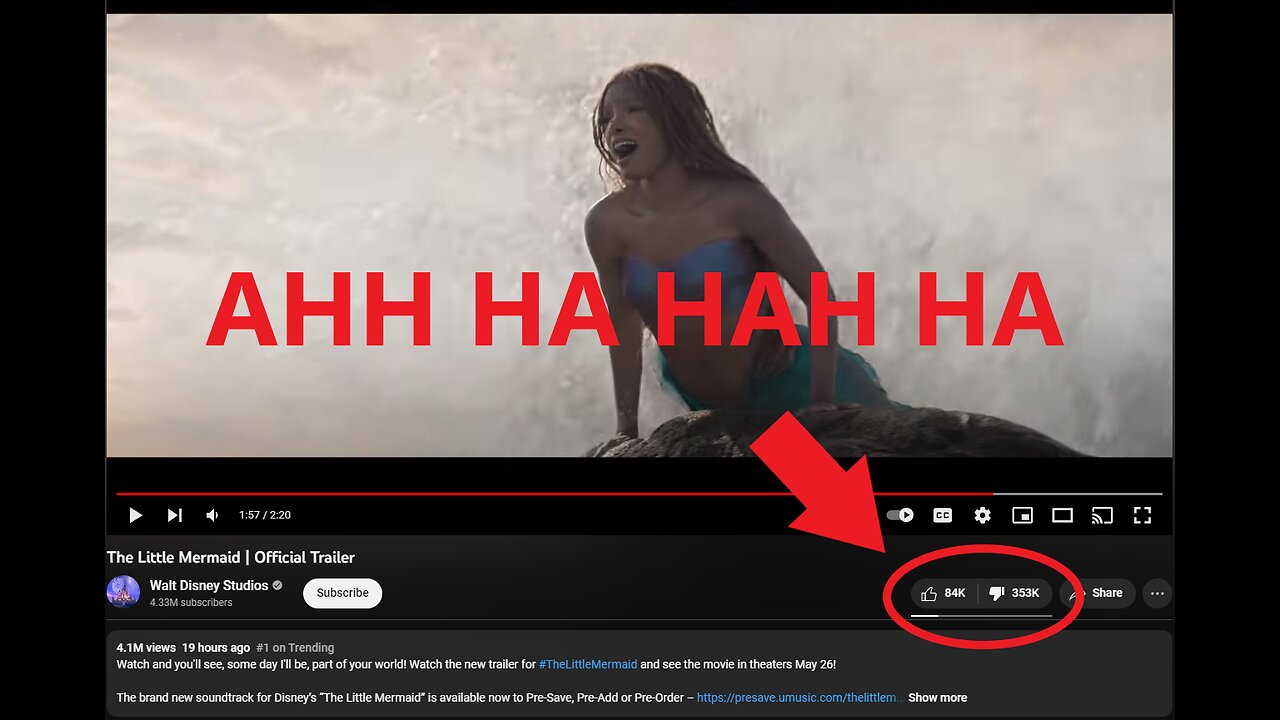Click the video frame to pause or play
This screenshot has width=1280, height=720.
639,235
